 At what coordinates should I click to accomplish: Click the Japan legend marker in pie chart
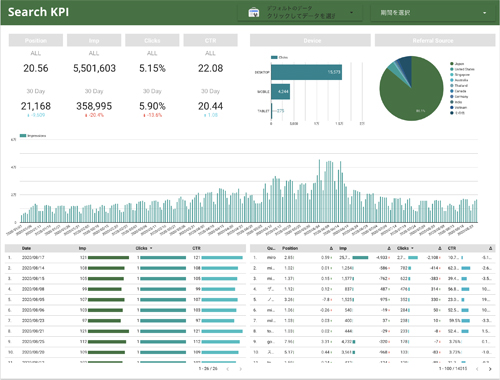pos(452,64)
